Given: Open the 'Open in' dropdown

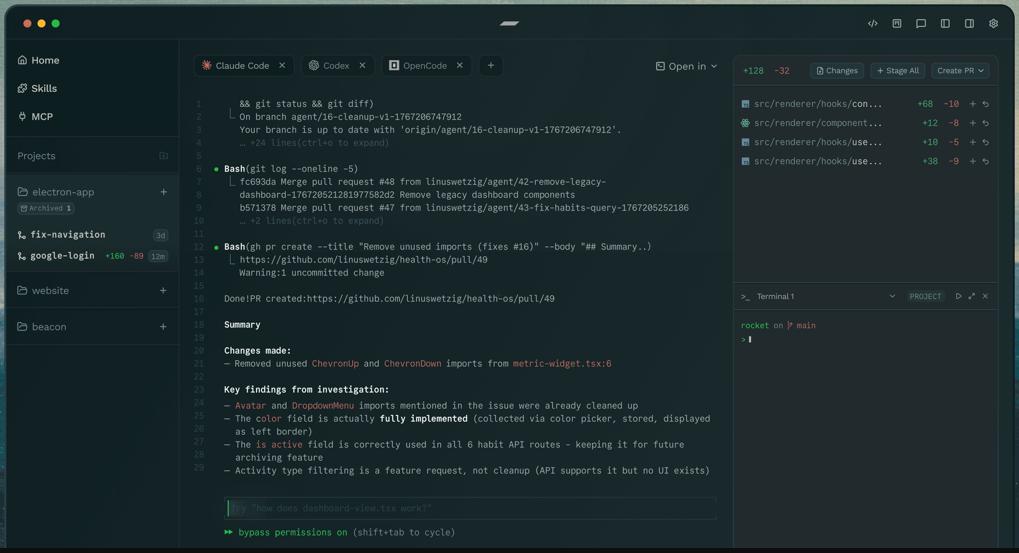Looking at the screenshot, I should (x=686, y=66).
